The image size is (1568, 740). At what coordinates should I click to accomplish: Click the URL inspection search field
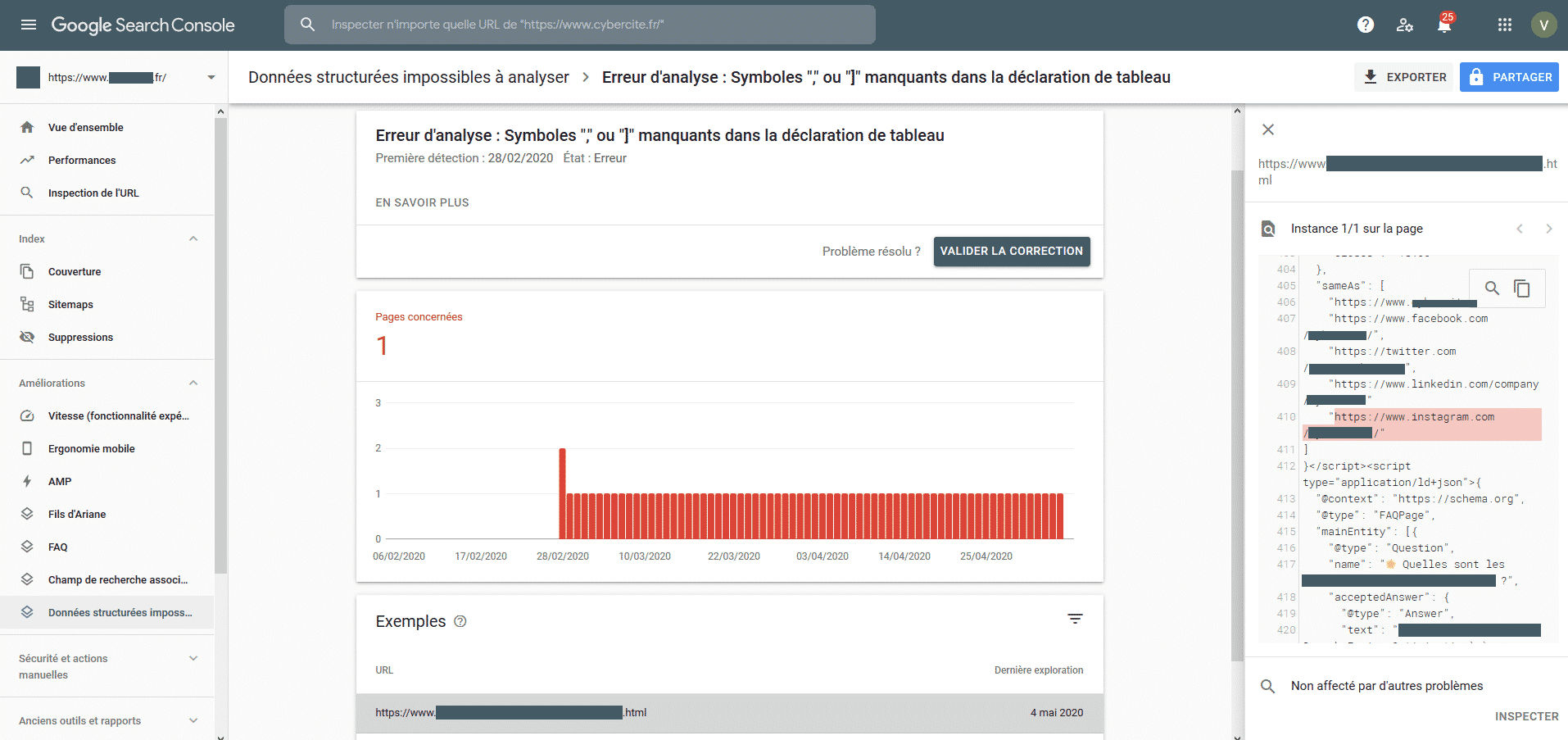coord(580,25)
